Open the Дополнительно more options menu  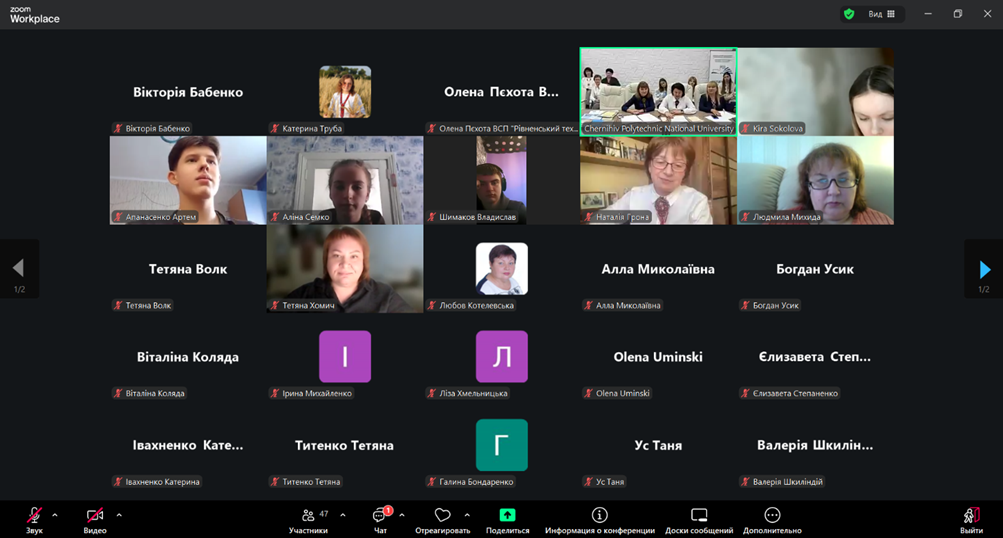[x=772, y=516]
